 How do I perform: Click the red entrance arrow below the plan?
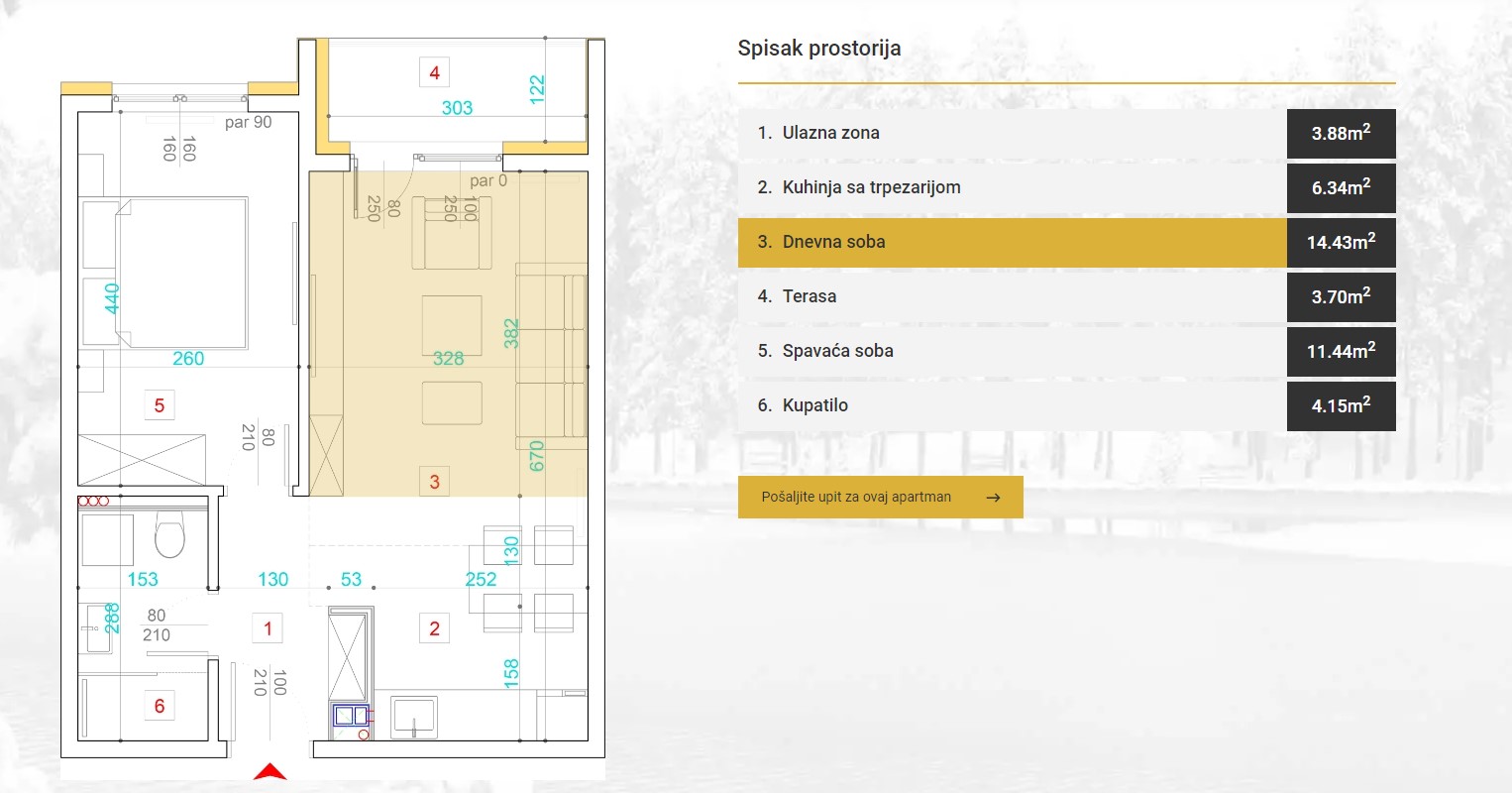pos(270,772)
